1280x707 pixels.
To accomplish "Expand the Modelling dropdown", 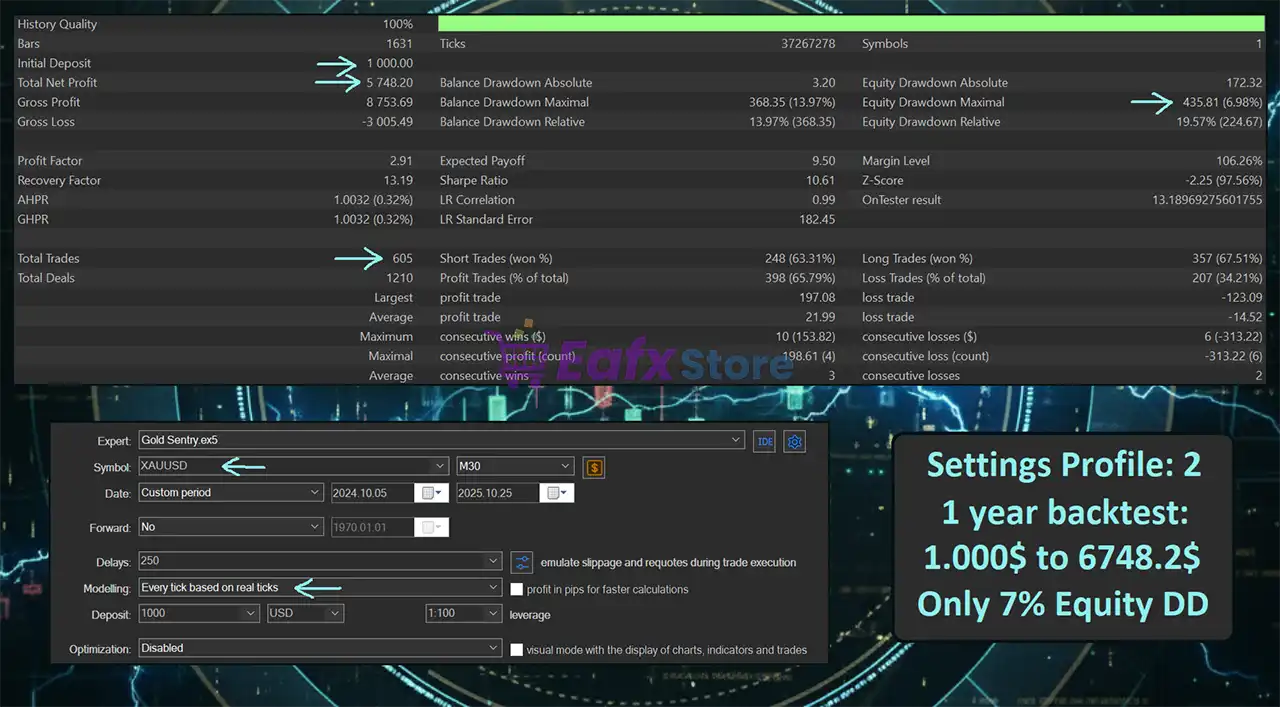I will pos(493,588).
